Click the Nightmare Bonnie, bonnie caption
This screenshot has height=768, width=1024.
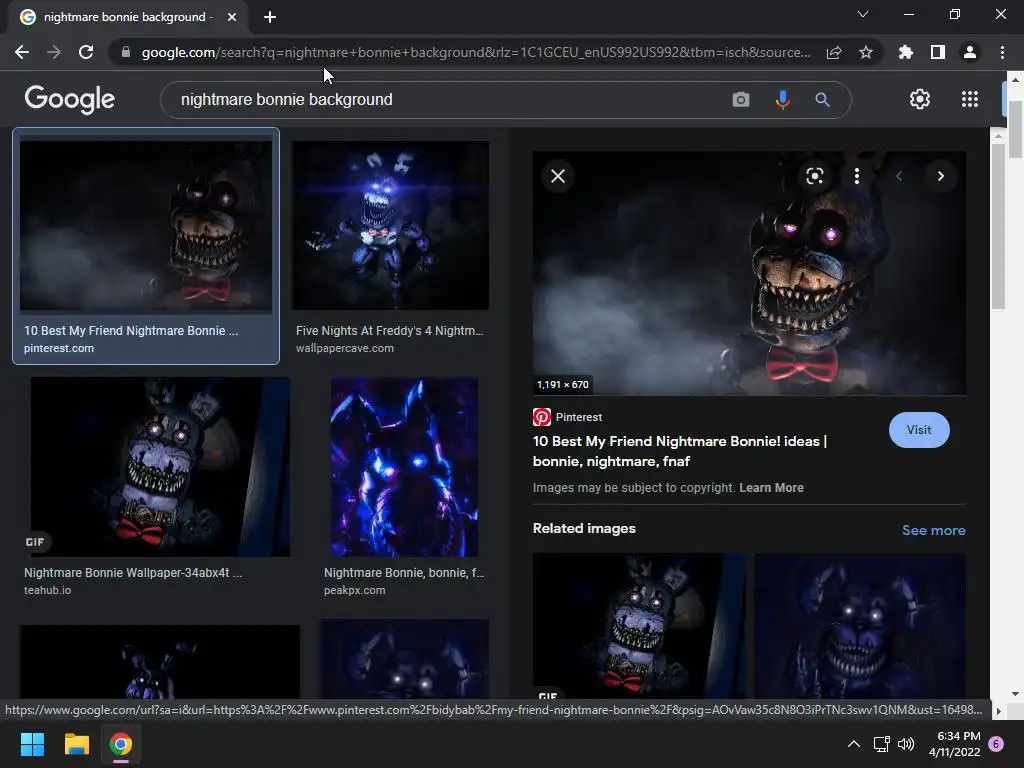pyautogui.click(x=404, y=573)
